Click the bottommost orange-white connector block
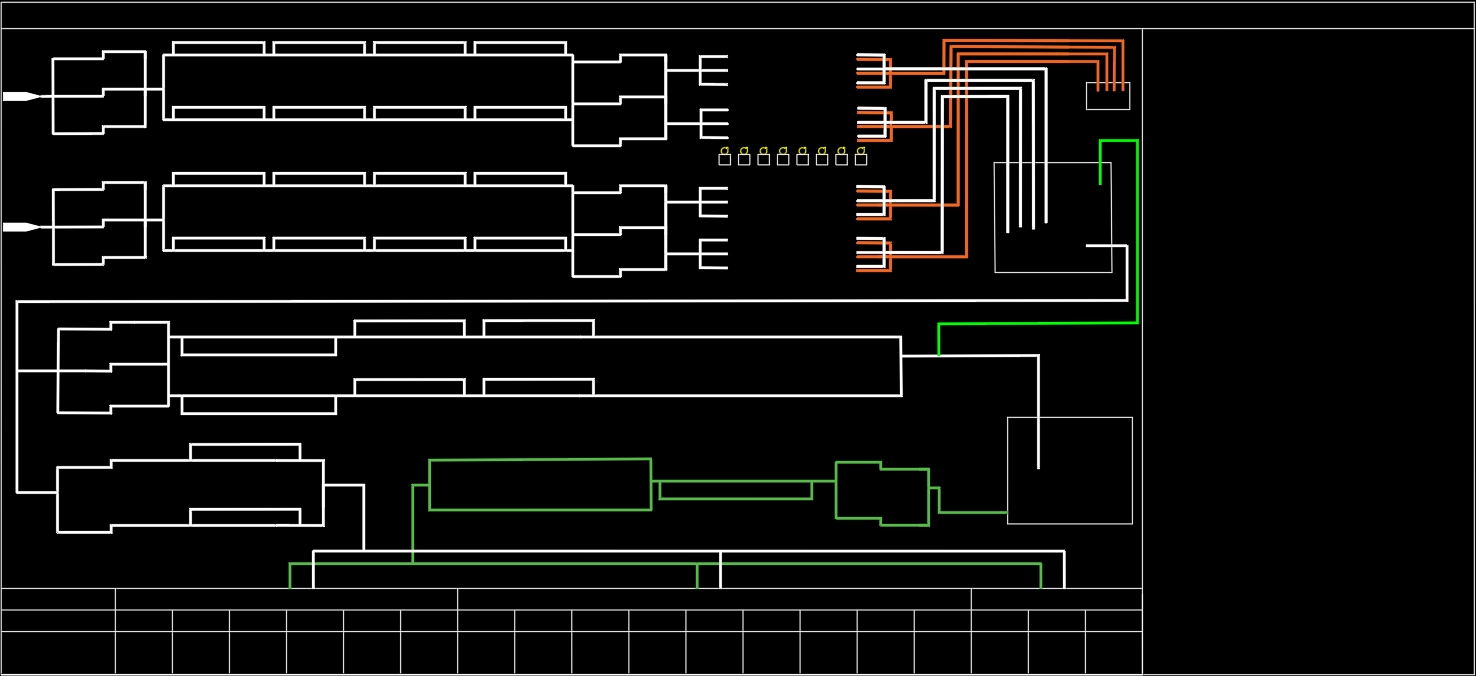The width and height of the screenshot is (1476, 676). [873, 254]
